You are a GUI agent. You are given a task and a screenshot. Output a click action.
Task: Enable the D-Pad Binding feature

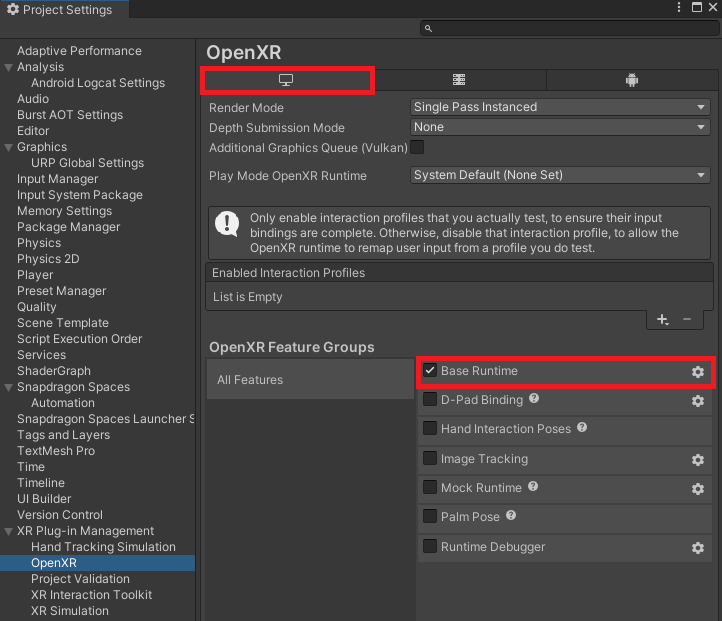pos(430,399)
